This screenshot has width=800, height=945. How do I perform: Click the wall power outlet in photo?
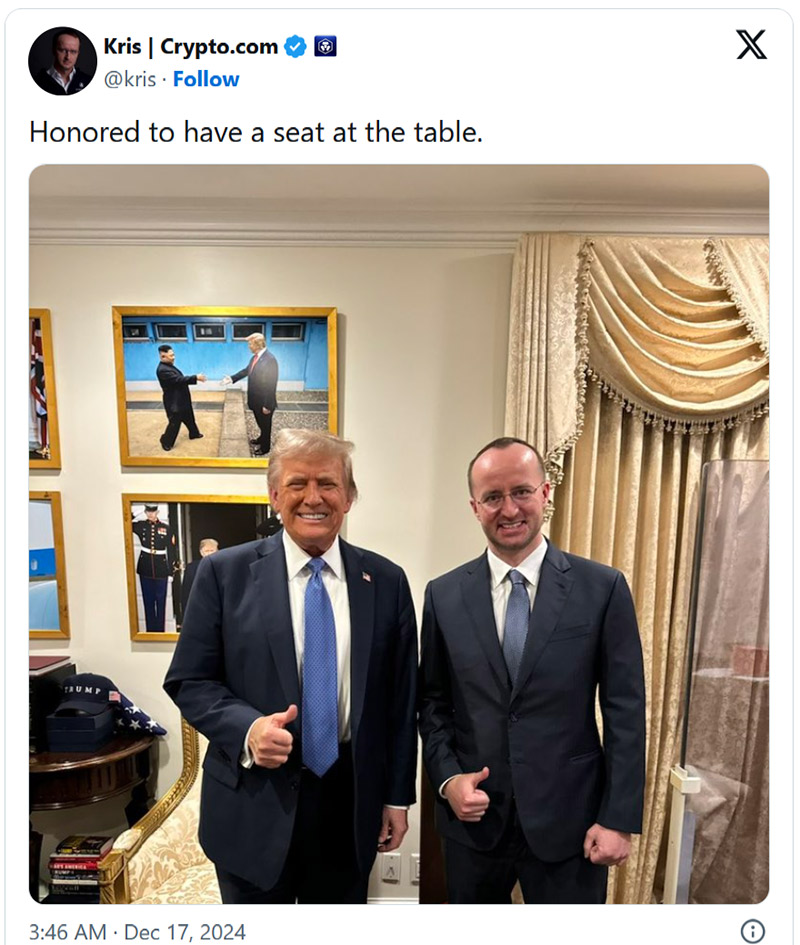390,868
